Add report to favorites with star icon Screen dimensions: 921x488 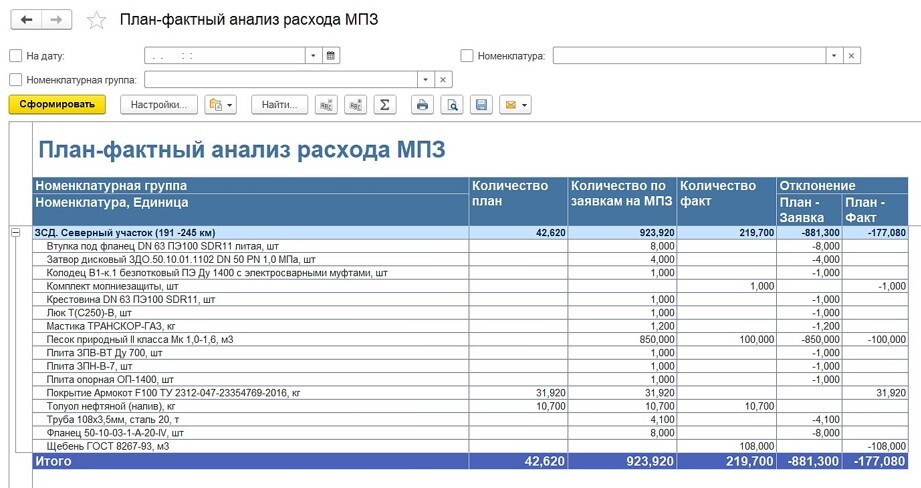click(96, 21)
